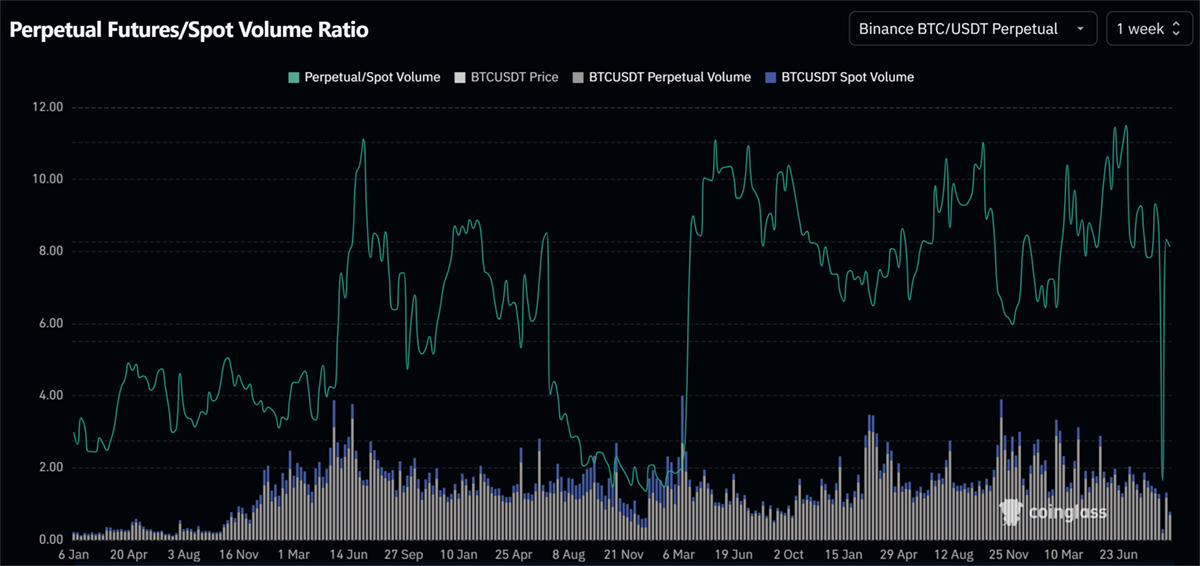Click the 6 Mar x-axis date label
1200x566 pixels.
coord(679,554)
